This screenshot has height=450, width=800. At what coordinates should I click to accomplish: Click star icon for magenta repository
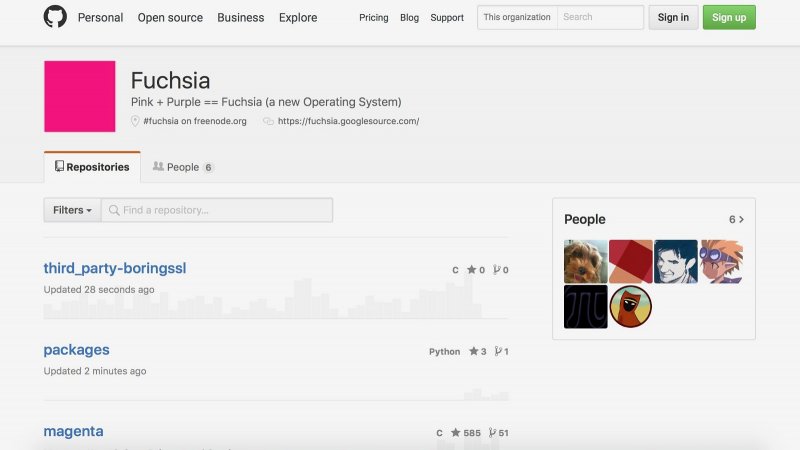coord(455,433)
